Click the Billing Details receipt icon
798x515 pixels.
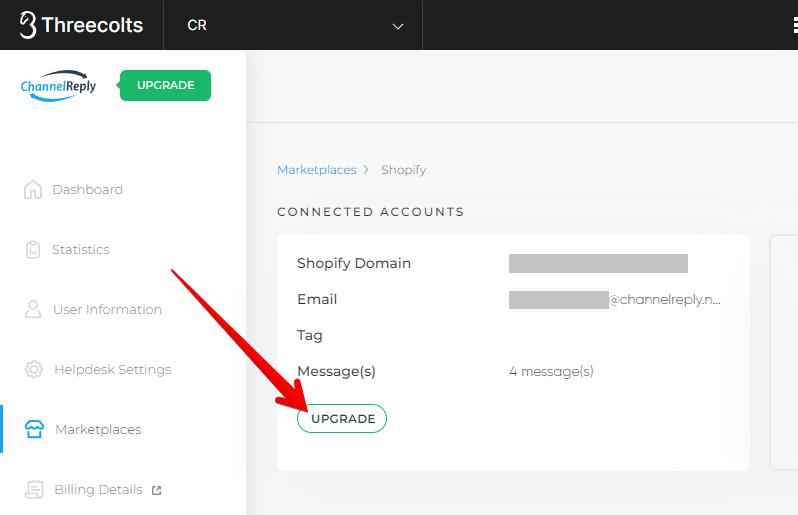point(34,490)
